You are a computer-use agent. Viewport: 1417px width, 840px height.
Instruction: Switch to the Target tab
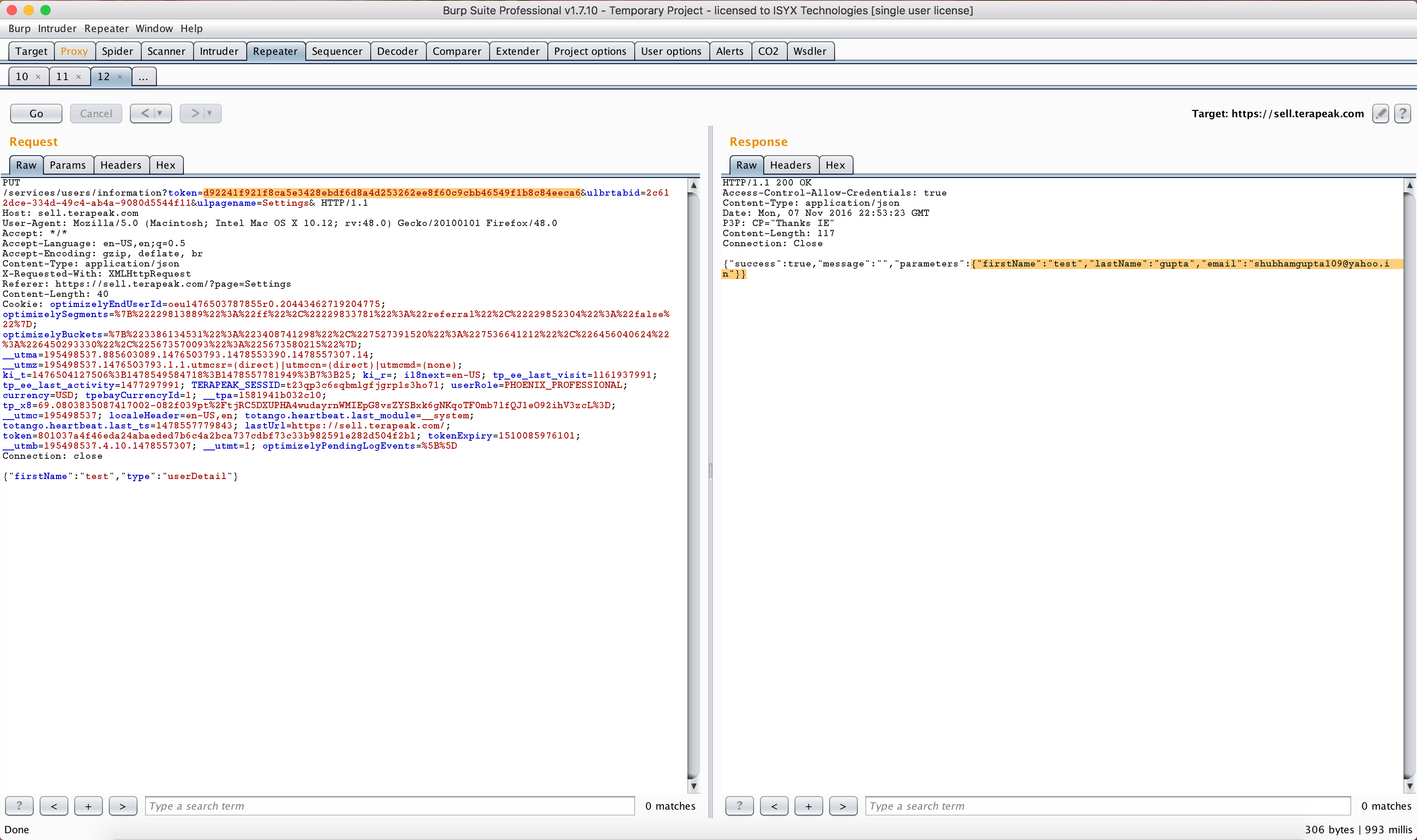point(32,51)
